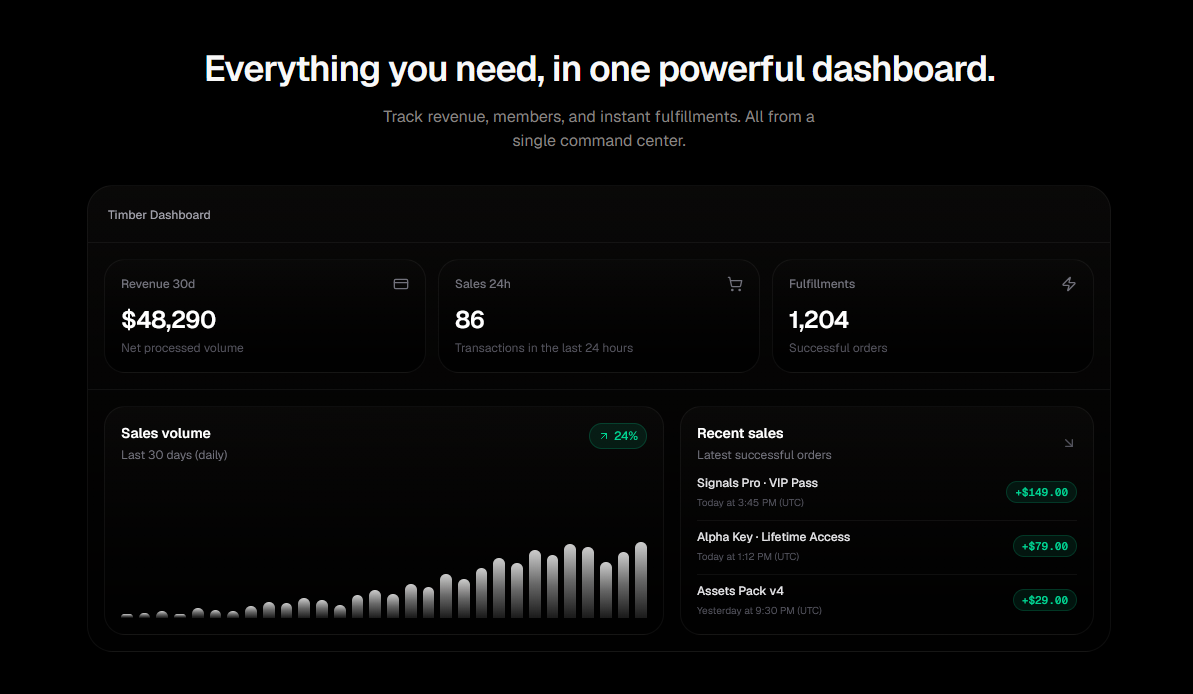
Task: Click the main dashboard headline
Action: point(600,69)
